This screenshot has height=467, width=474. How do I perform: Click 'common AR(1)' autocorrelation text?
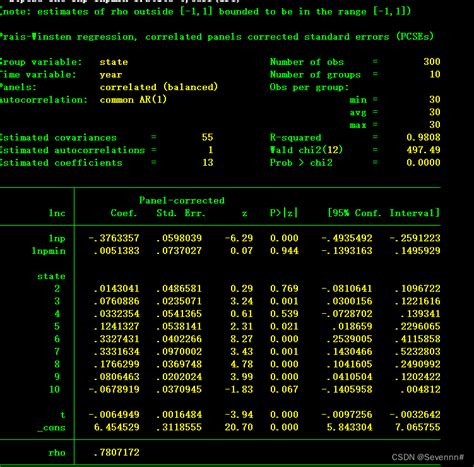coord(133,100)
